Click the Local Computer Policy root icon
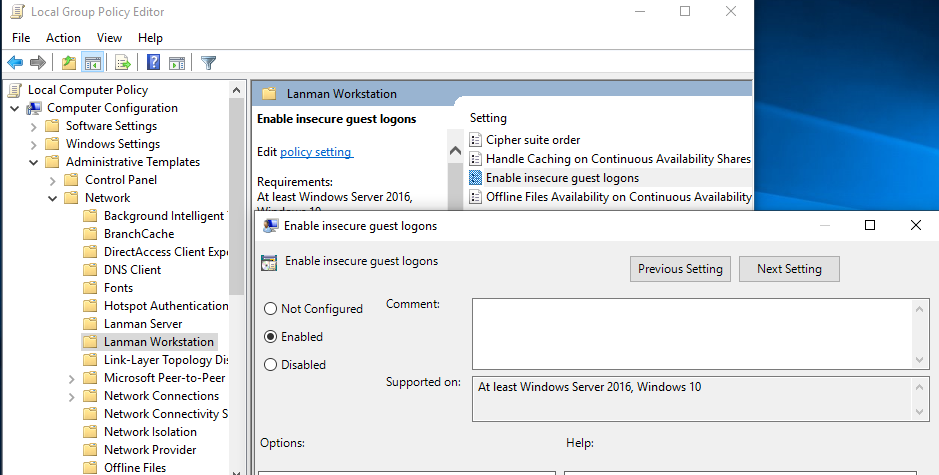The height and width of the screenshot is (475, 939). (x=15, y=90)
